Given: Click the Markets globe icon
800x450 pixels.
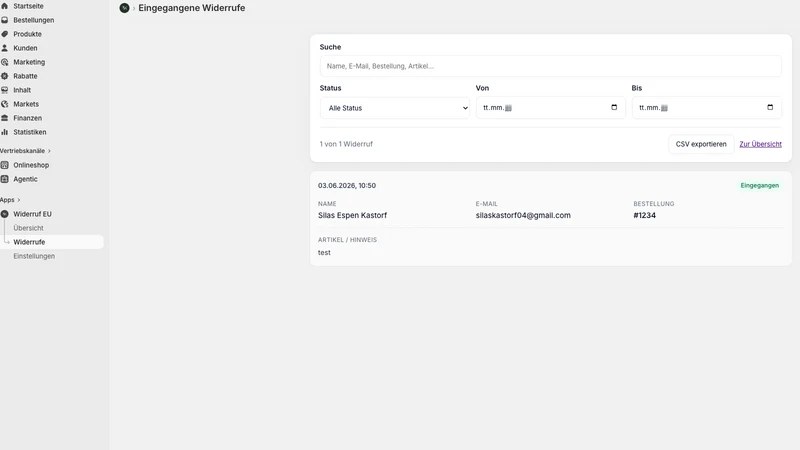Looking at the screenshot, I should [x=5, y=104].
